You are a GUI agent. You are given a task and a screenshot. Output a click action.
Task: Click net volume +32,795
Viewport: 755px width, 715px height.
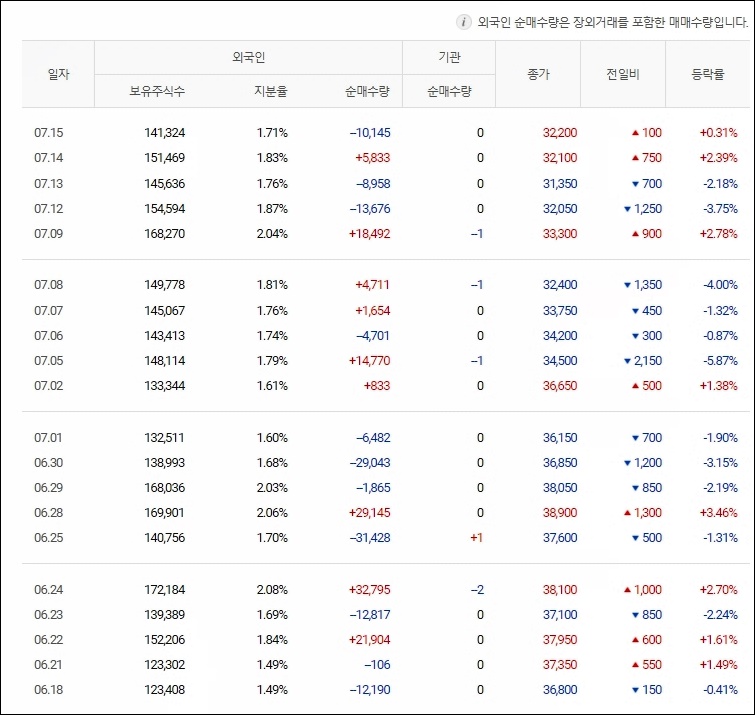(x=369, y=590)
